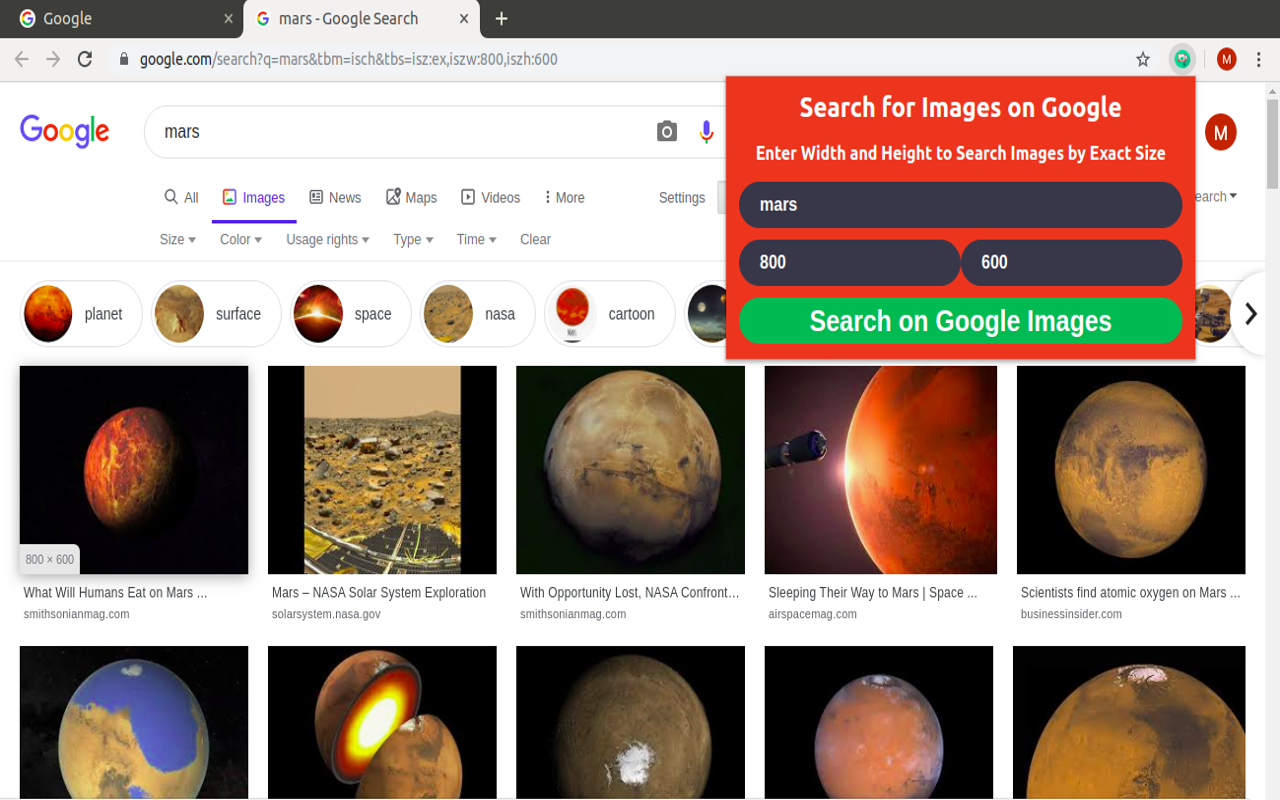Open the Mars core cutaway image

pyautogui.click(x=382, y=722)
